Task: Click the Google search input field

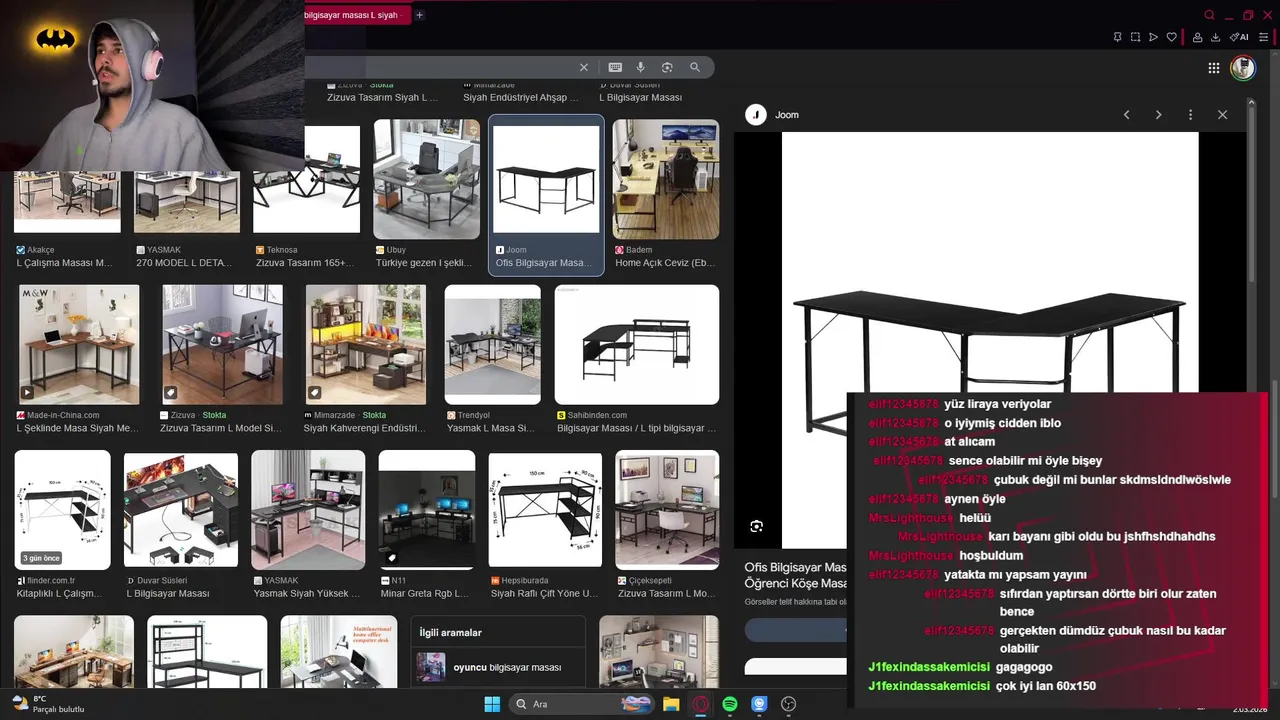Action: (440, 67)
